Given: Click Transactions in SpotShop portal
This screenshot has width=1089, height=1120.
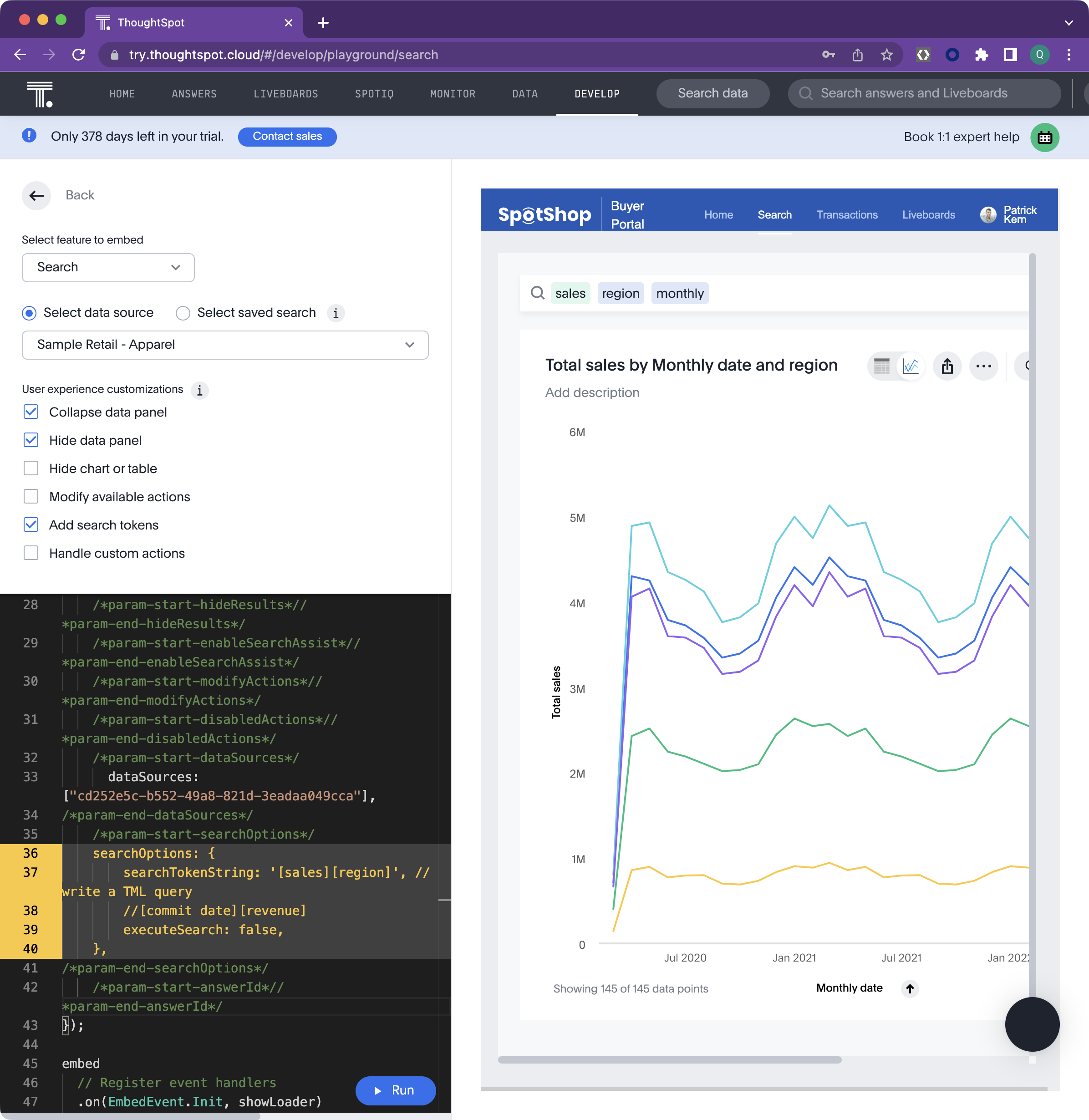Looking at the screenshot, I should tap(846, 214).
